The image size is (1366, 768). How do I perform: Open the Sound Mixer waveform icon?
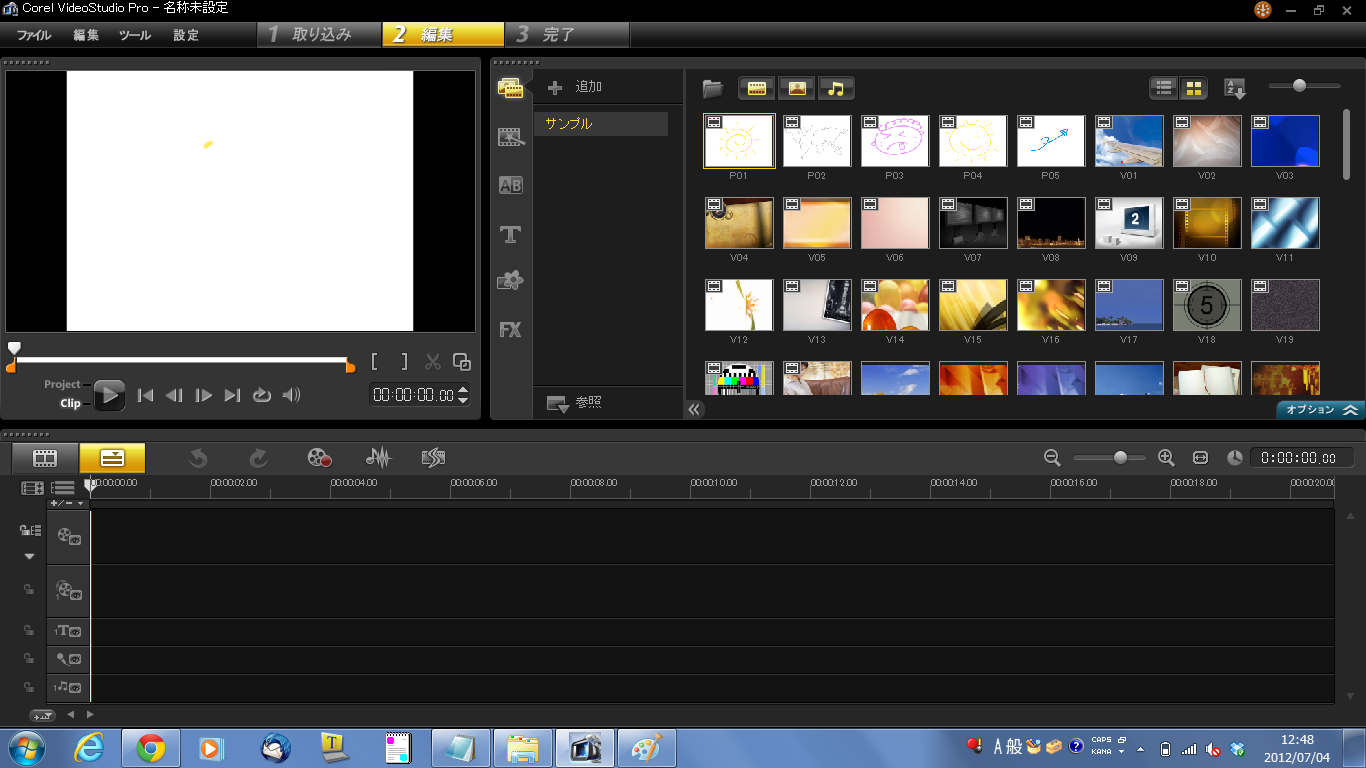point(378,458)
